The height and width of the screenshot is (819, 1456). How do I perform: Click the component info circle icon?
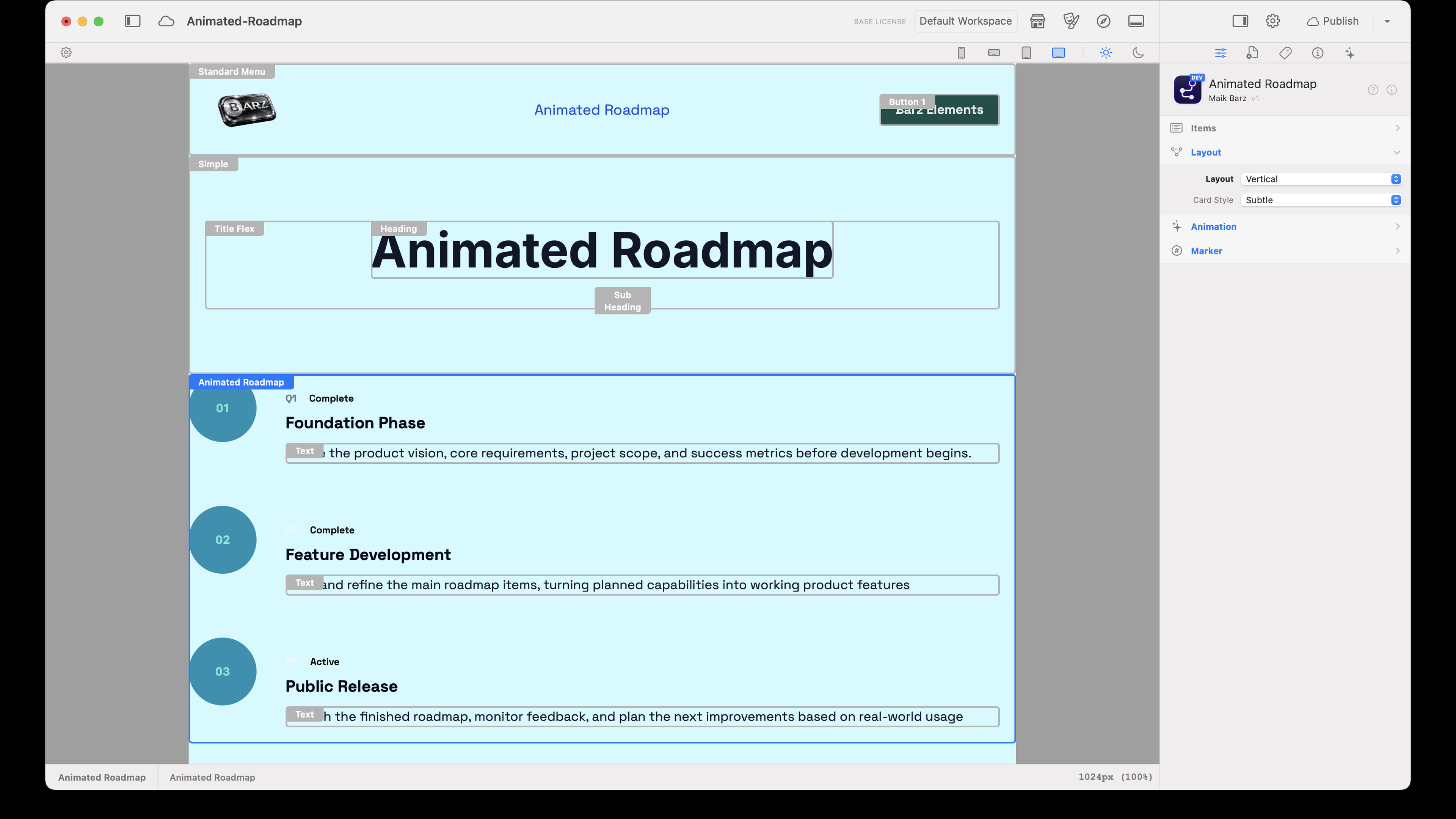[1392, 90]
